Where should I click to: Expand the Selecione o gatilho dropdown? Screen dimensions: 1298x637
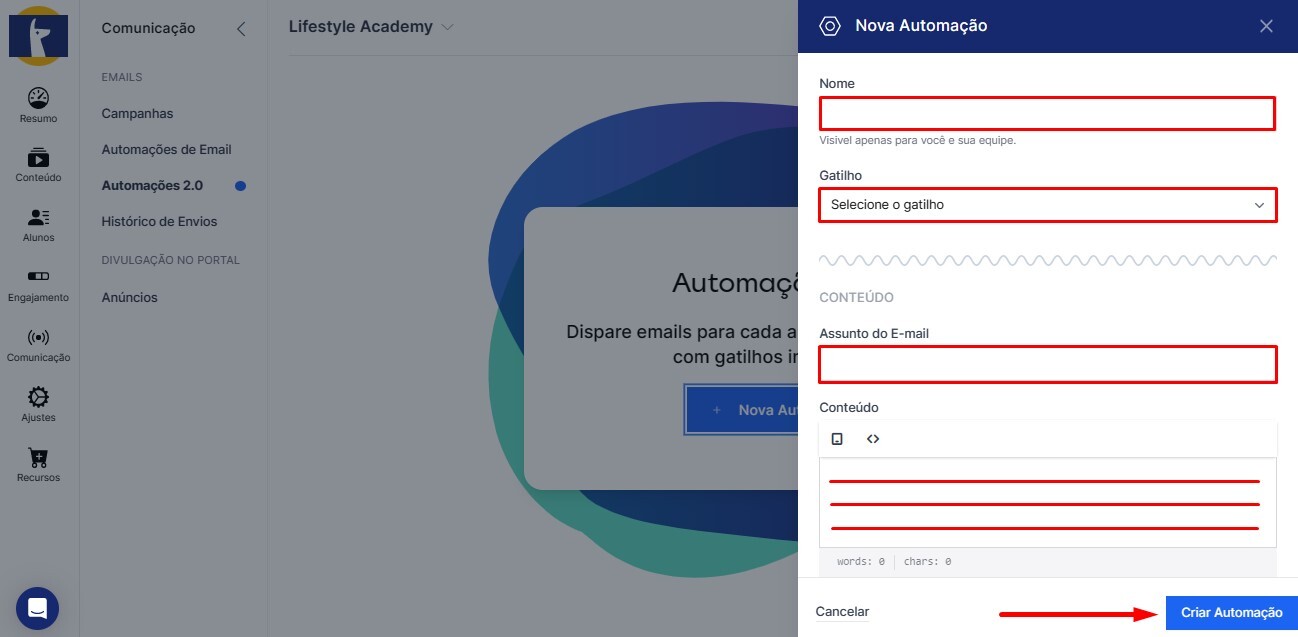[x=1047, y=205]
